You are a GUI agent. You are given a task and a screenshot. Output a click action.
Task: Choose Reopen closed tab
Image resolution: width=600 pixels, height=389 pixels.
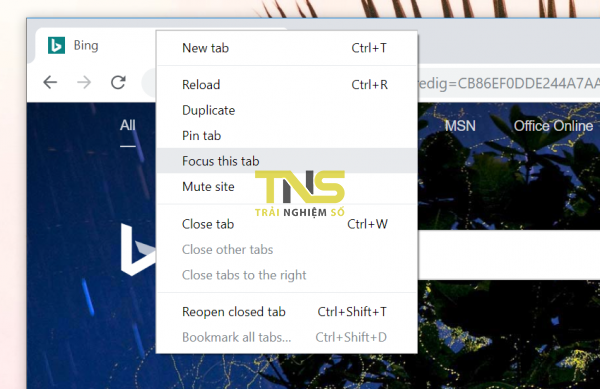pos(287,312)
